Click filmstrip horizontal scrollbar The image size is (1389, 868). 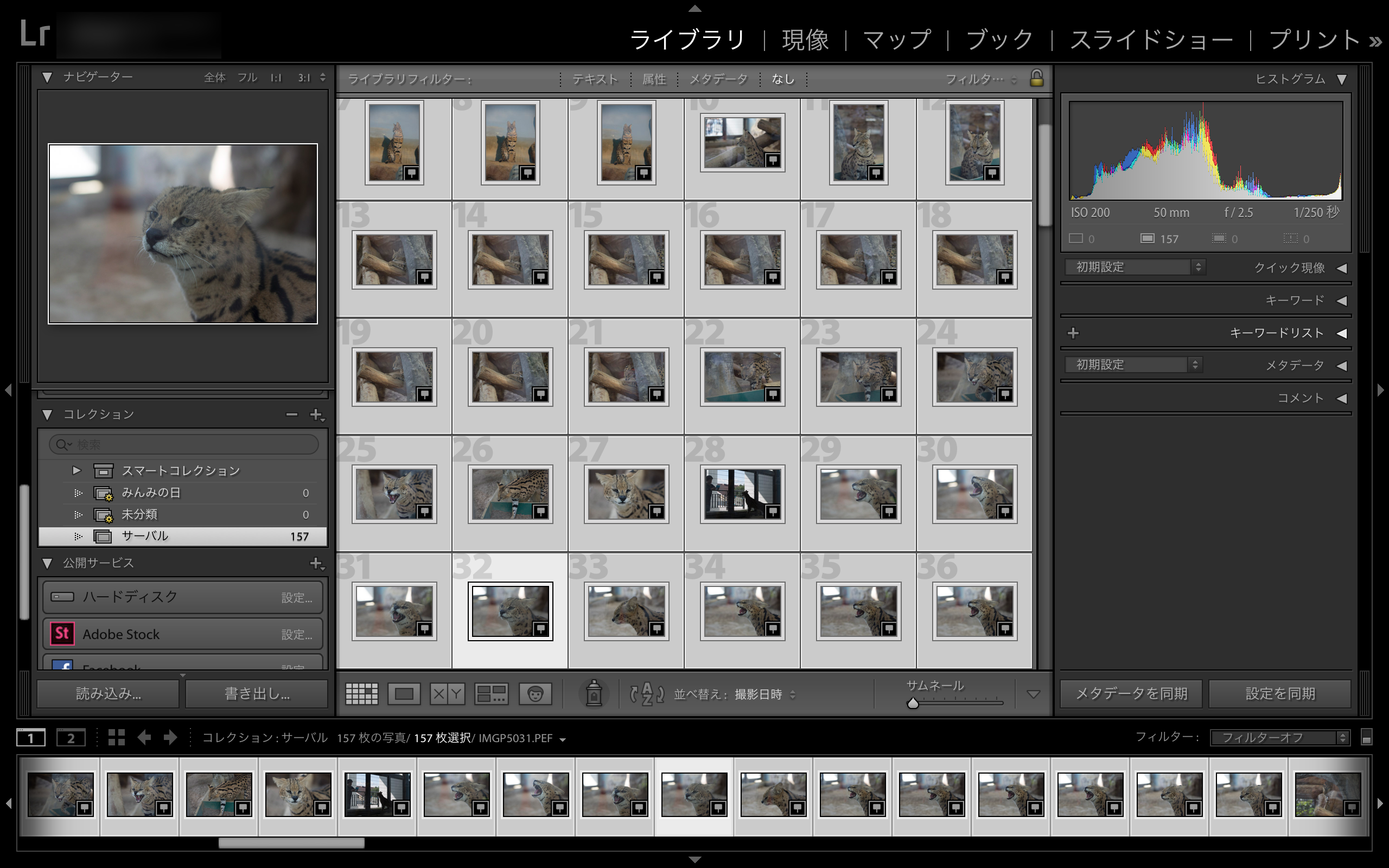tap(291, 843)
